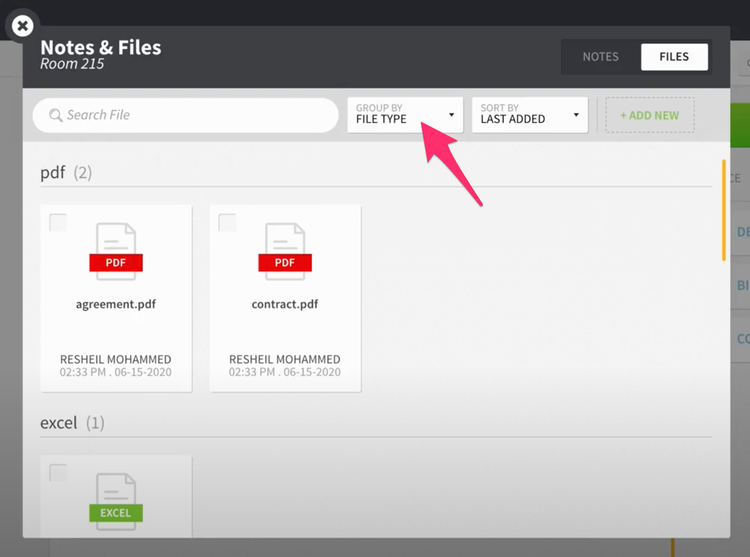The width and height of the screenshot is (750, 557).
Task: Tick the checkbox on the Excel file card
Action: point(58,472)
